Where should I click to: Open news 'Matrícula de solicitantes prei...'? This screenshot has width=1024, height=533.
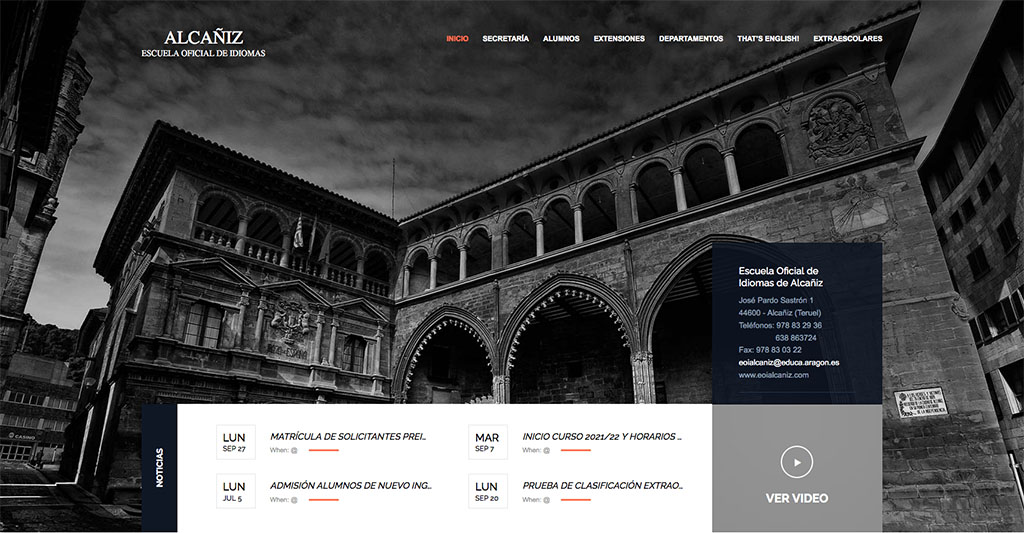[348, 436]
